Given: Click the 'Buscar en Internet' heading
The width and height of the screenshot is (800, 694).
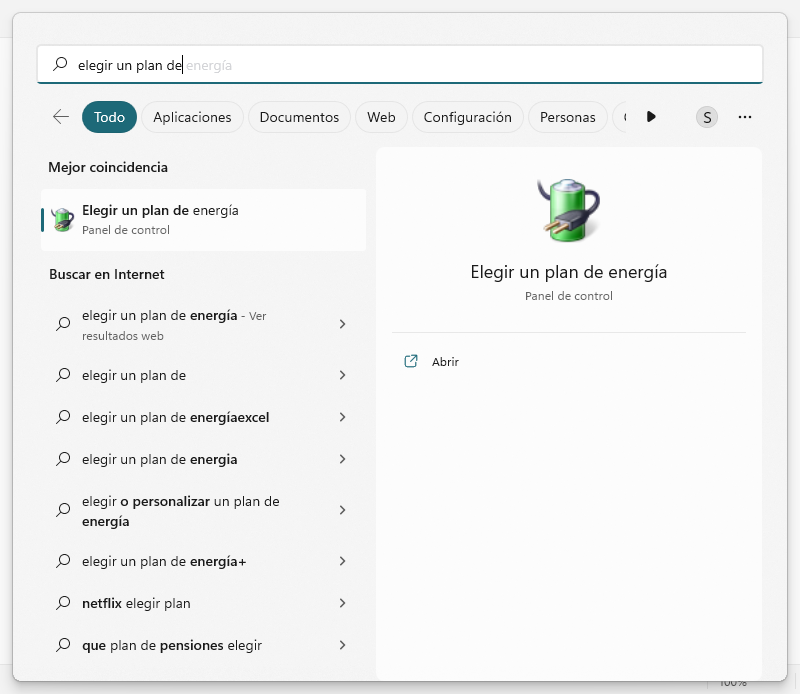Looking at the screenshot, I should (x=107, y=275).
